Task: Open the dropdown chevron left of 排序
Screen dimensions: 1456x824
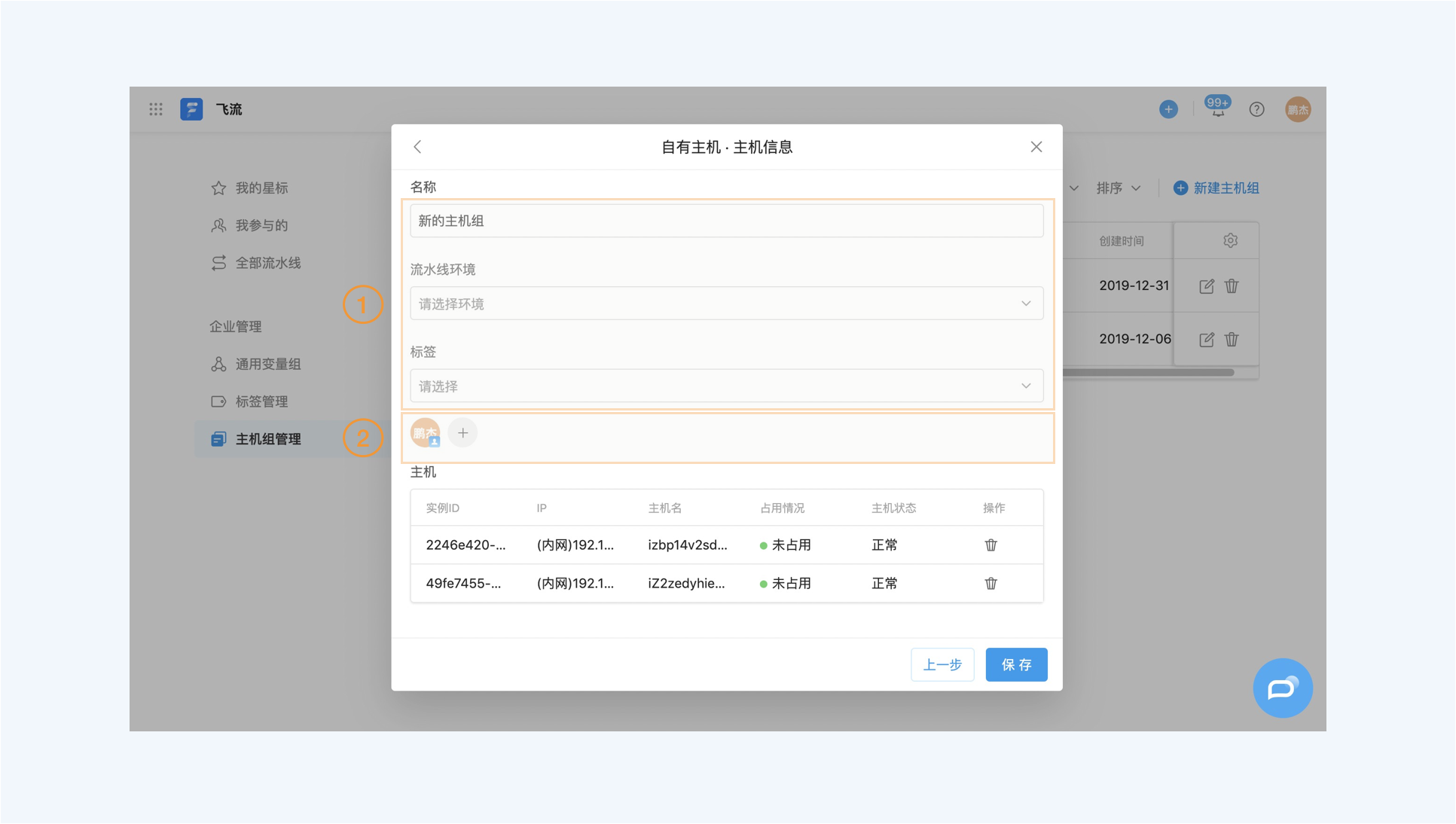Action: tap(1073, 188)
